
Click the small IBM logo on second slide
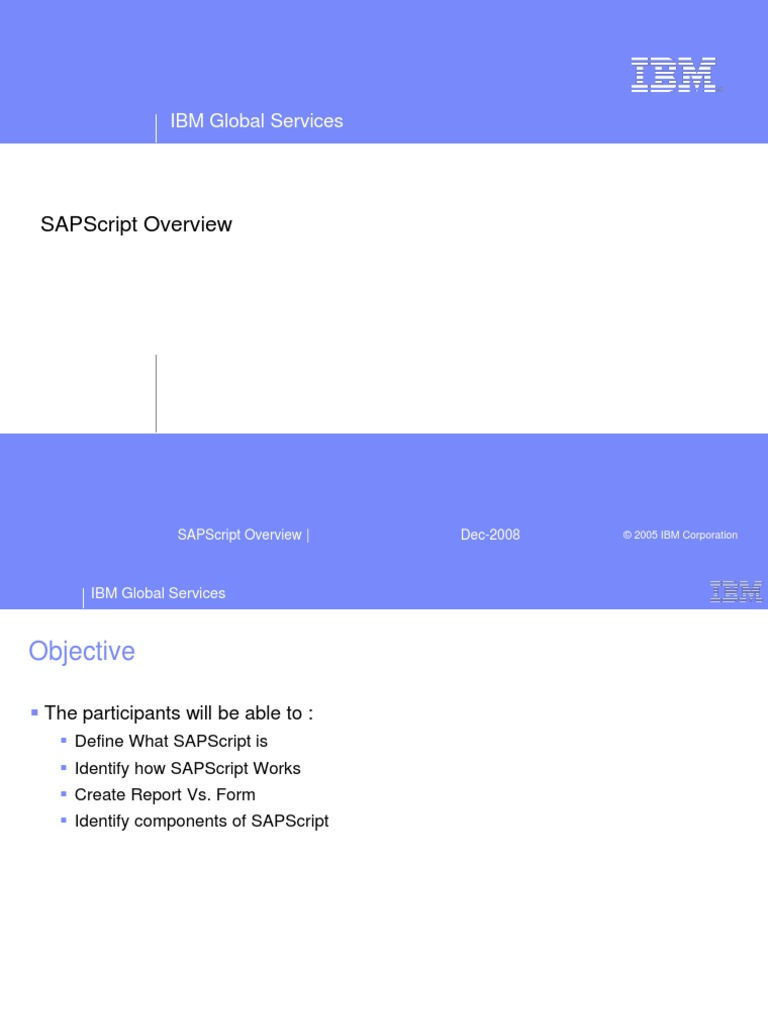coord(736,591)
